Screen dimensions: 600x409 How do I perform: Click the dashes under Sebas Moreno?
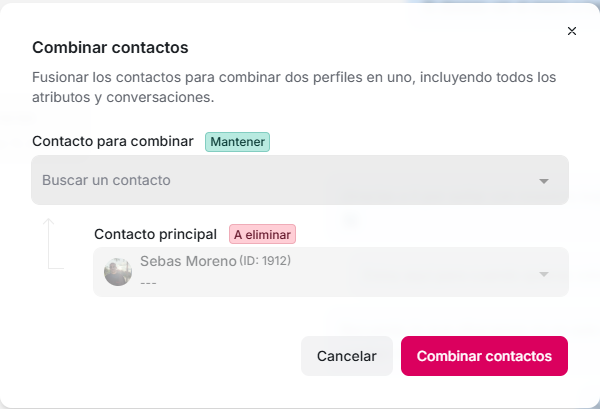[x=149, y=283]
